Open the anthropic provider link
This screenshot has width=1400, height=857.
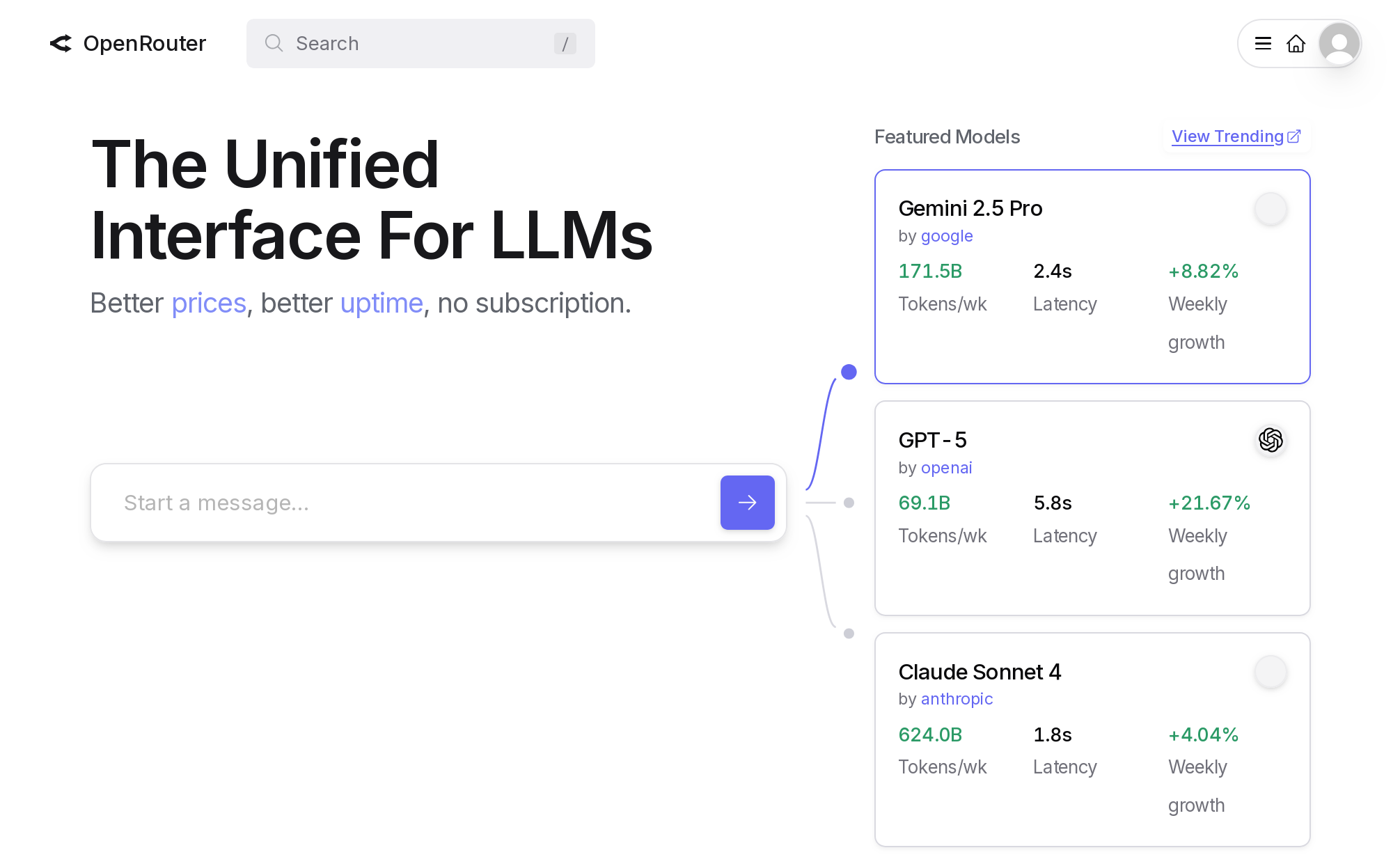coord(957,699)
